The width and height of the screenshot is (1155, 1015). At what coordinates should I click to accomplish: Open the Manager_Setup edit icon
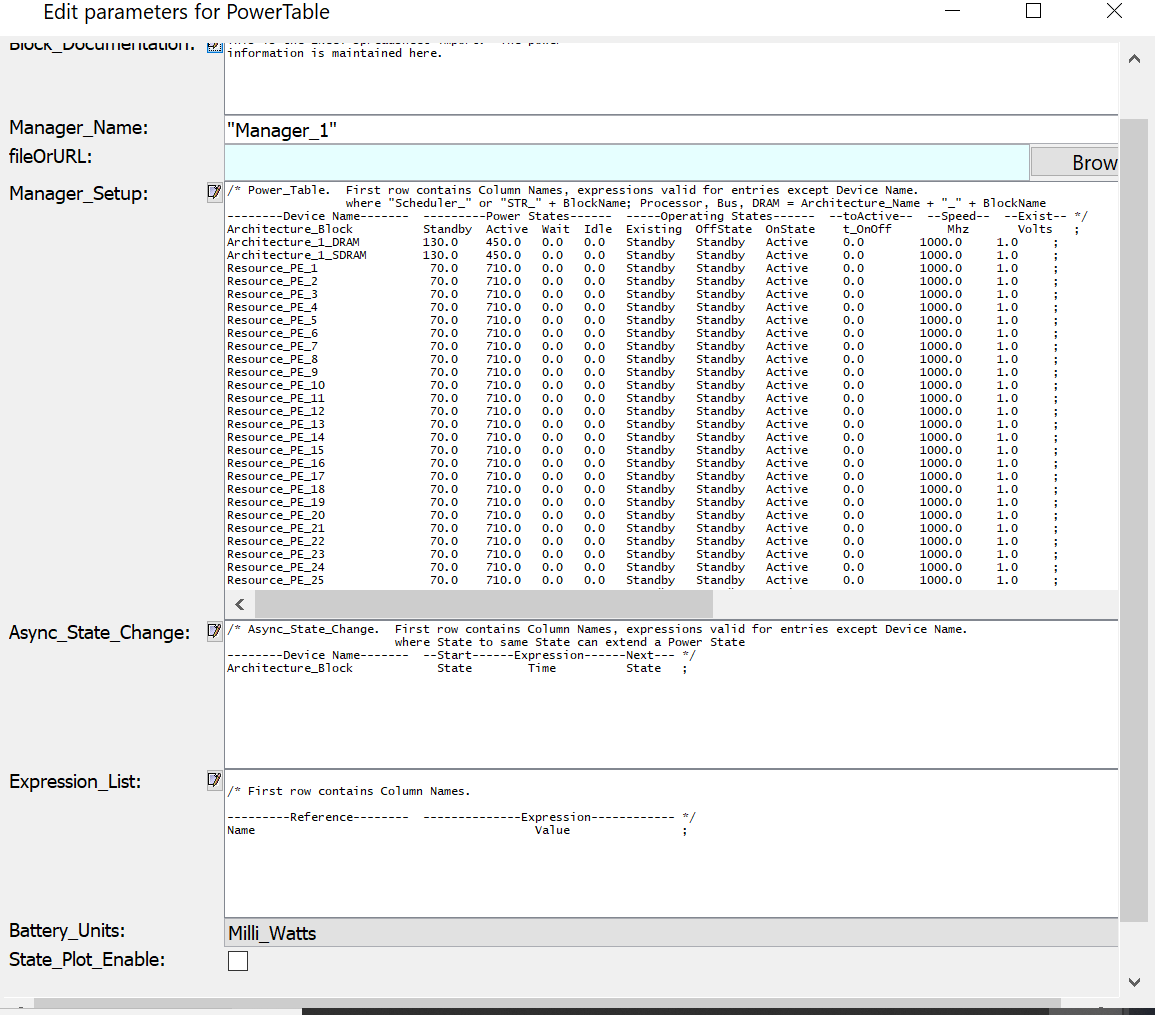tap(214, 192)
